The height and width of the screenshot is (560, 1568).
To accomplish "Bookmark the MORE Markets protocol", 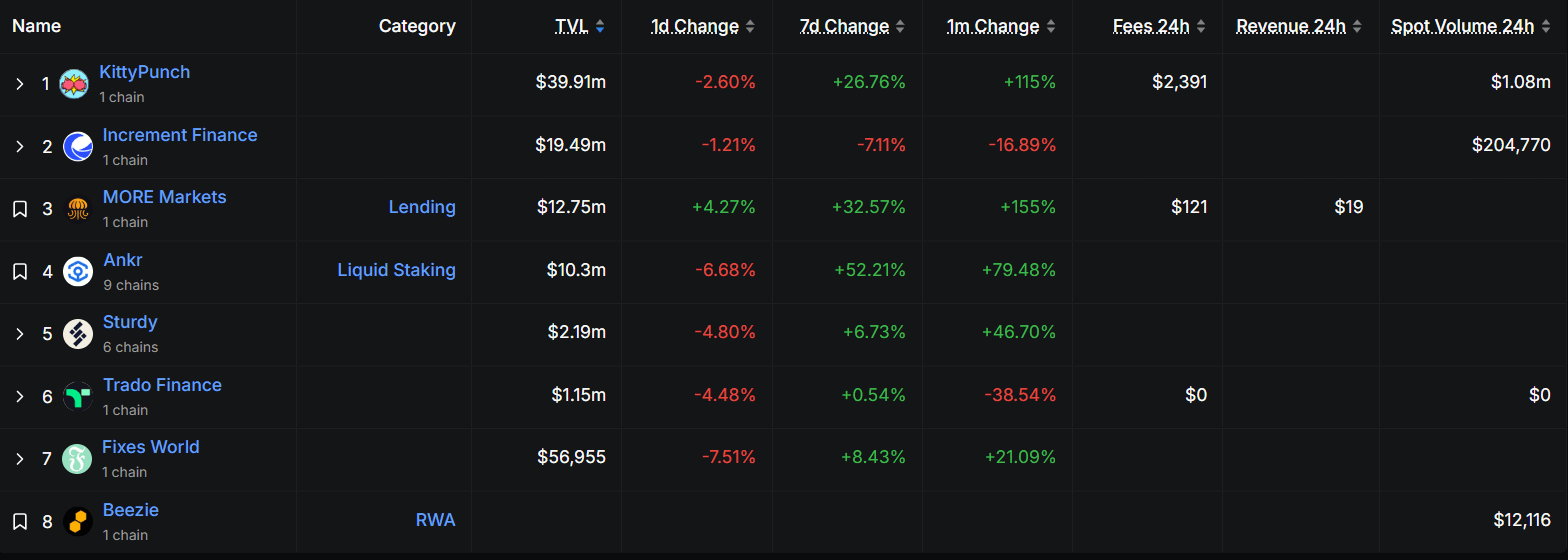I will (x=19, y=209).
